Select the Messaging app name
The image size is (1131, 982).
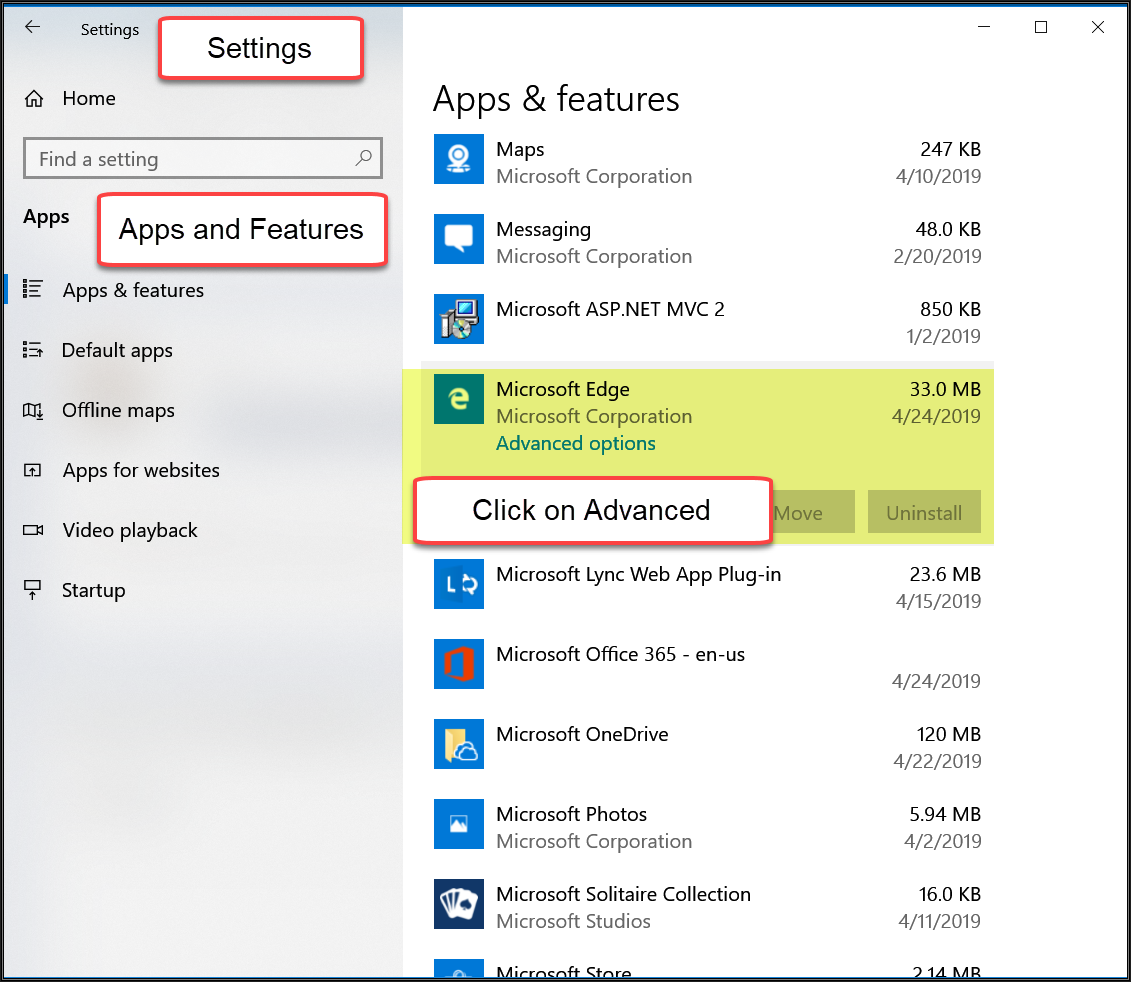pos(544,229)
